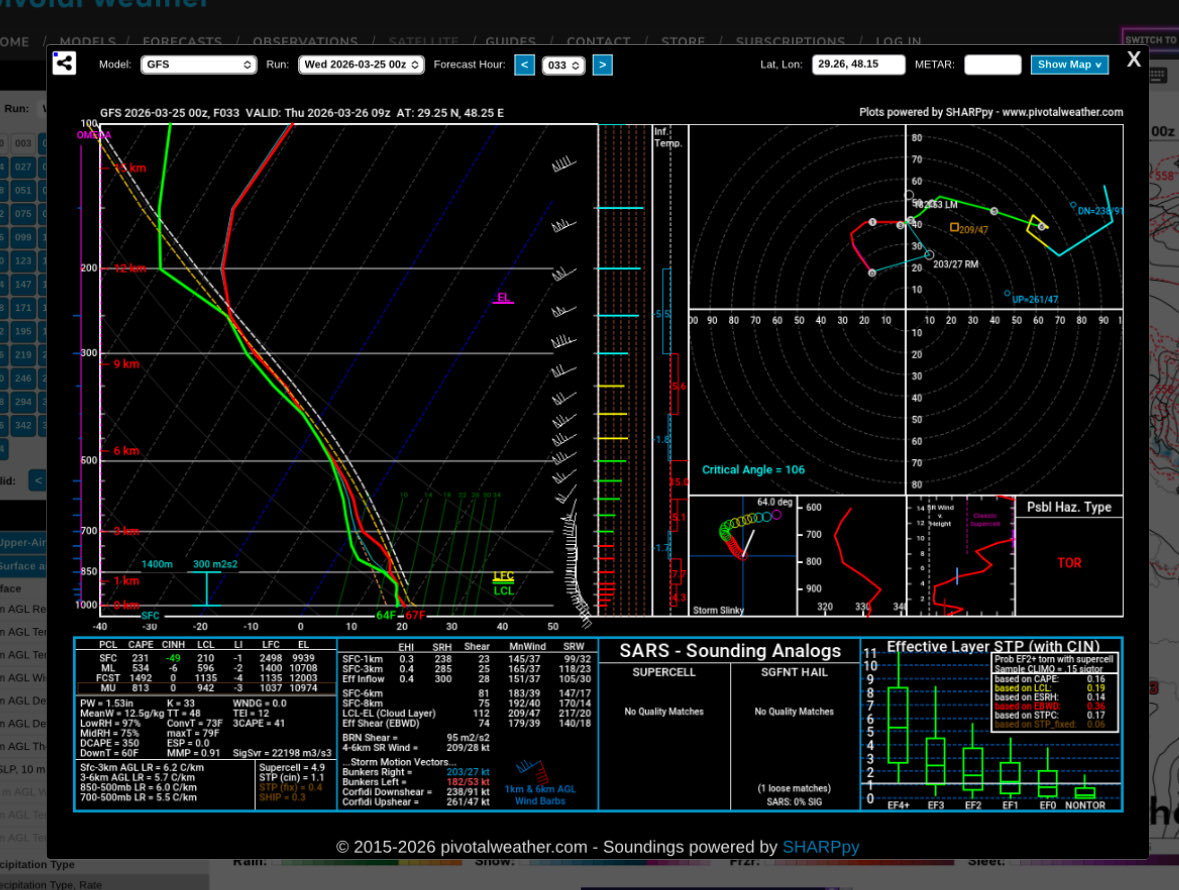The height and width of the screenshot is (890, 1179).
Task: Select forecast hour 342 in background list
Action: pos(23,425)
